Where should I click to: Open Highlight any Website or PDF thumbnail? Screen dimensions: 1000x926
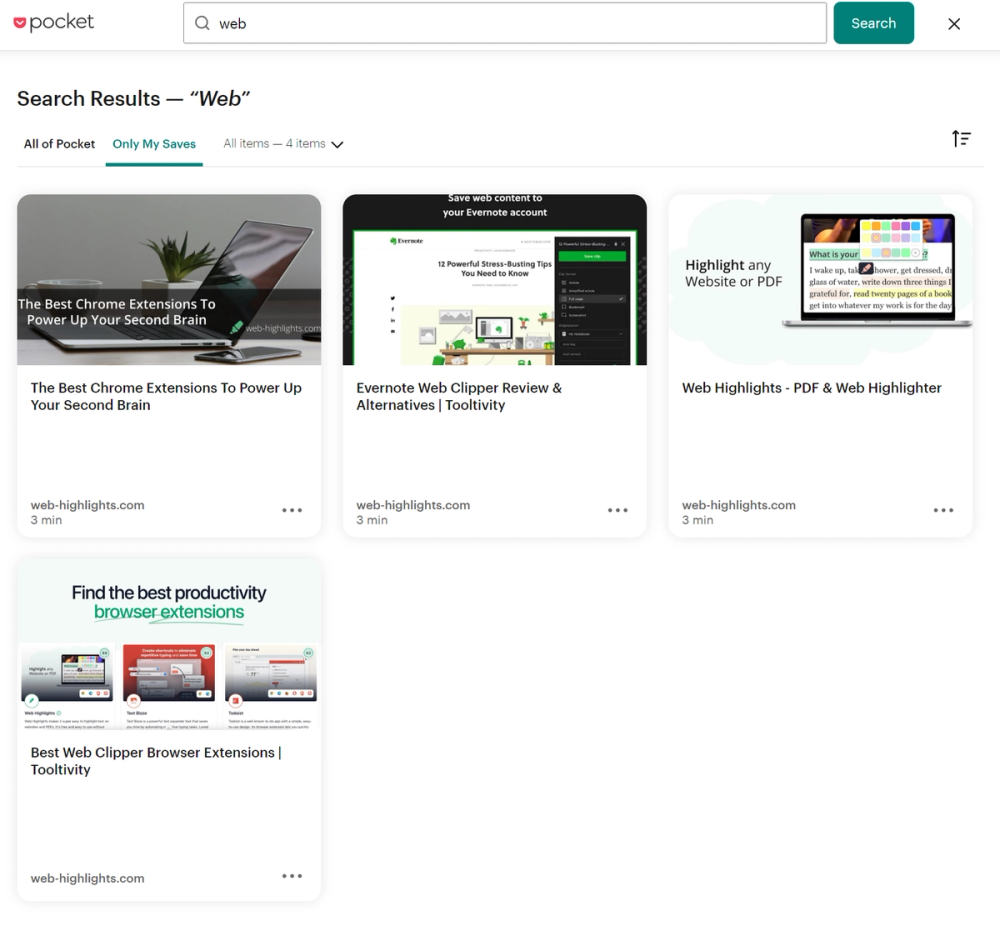pyautogui.click(x=820, y=280)
